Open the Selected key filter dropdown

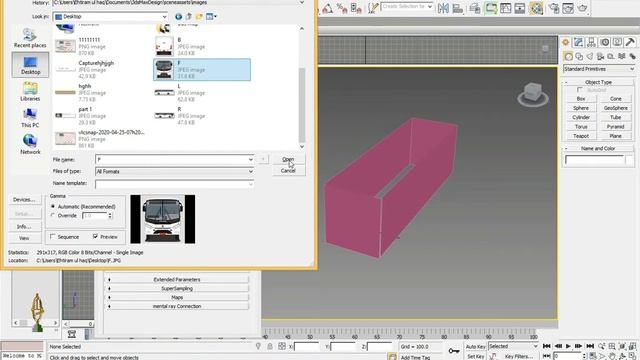pyautogui.click(x=513, y=346)
